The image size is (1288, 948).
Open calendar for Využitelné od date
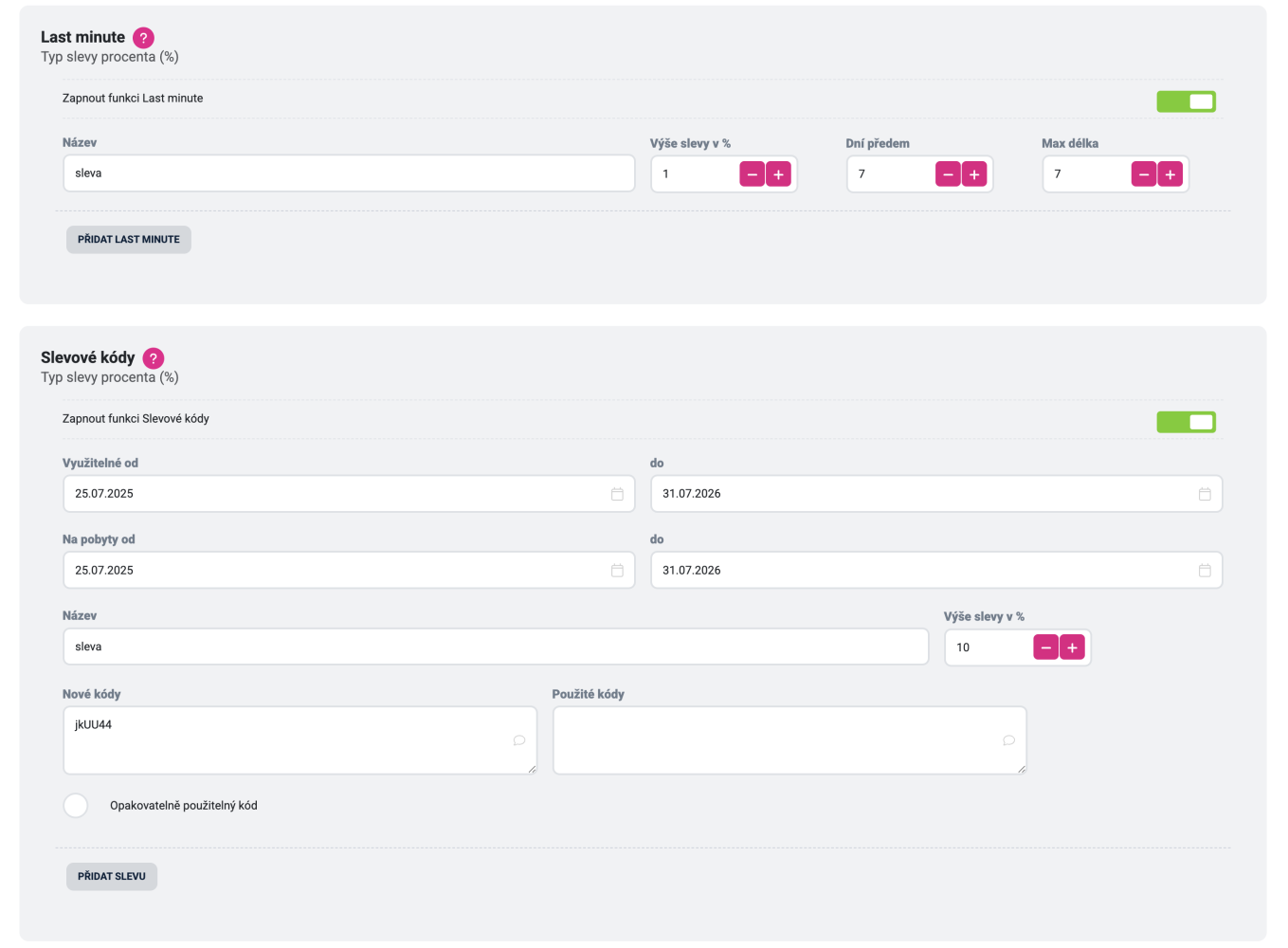[x=617, y=494]
